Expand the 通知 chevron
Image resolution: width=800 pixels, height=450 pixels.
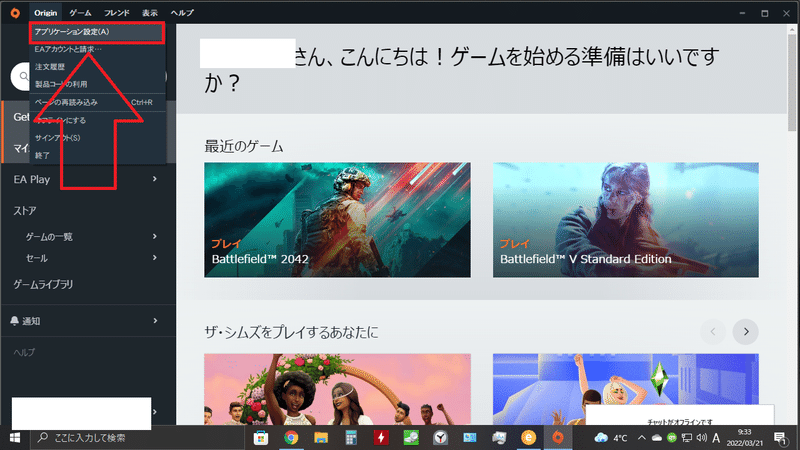(155, 320)
